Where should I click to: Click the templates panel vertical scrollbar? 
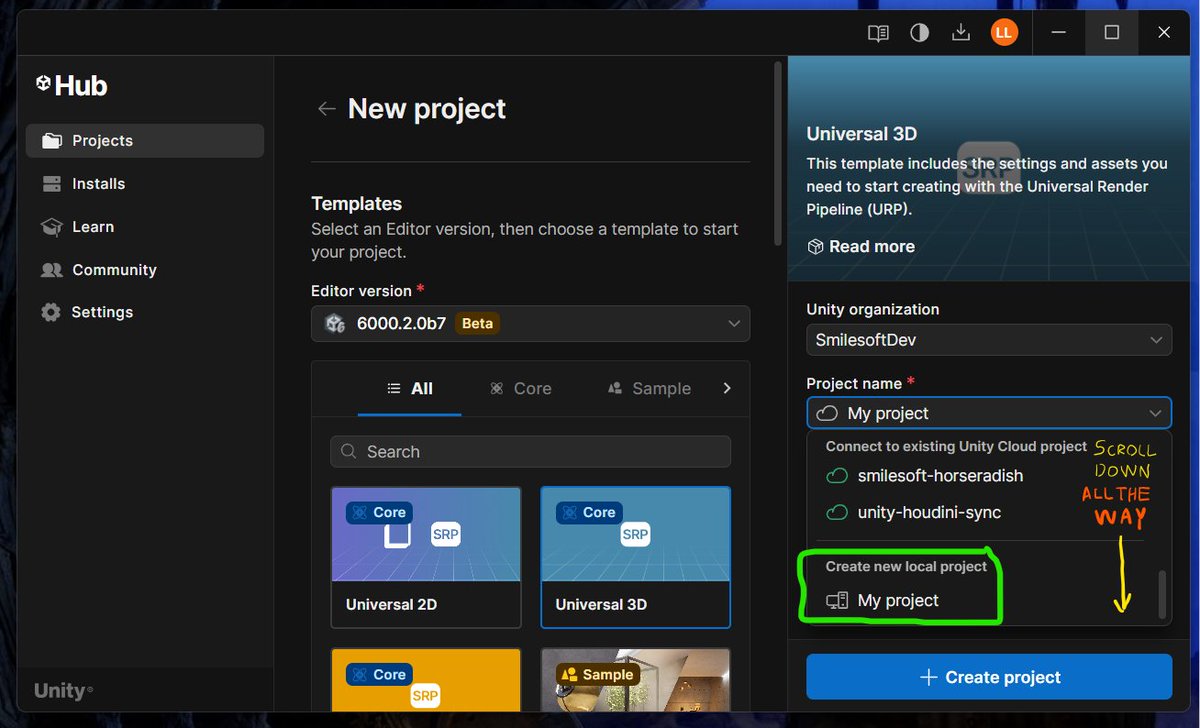779,155
